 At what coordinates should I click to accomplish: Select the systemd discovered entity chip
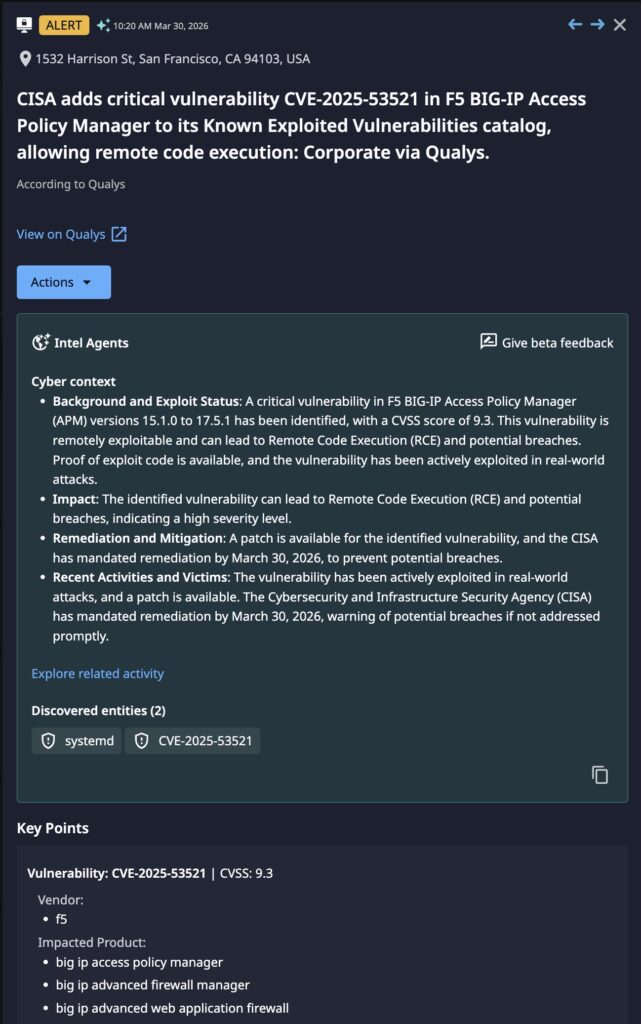click(x=76, y=741)
